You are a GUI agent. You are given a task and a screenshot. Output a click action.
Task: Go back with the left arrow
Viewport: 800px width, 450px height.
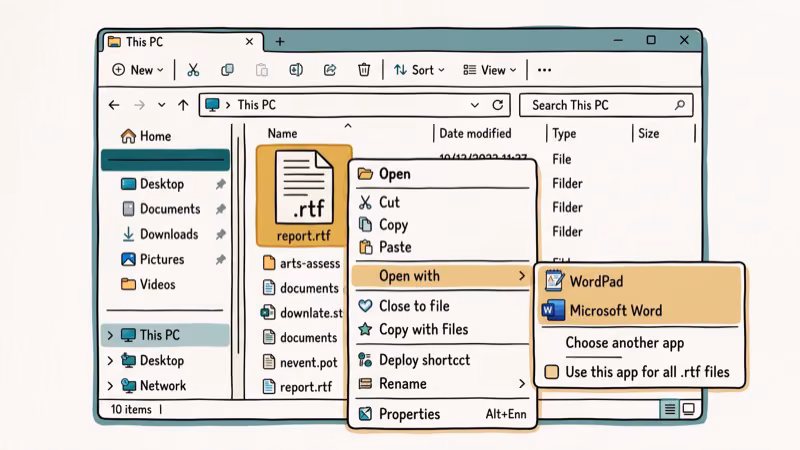(114, 105)
